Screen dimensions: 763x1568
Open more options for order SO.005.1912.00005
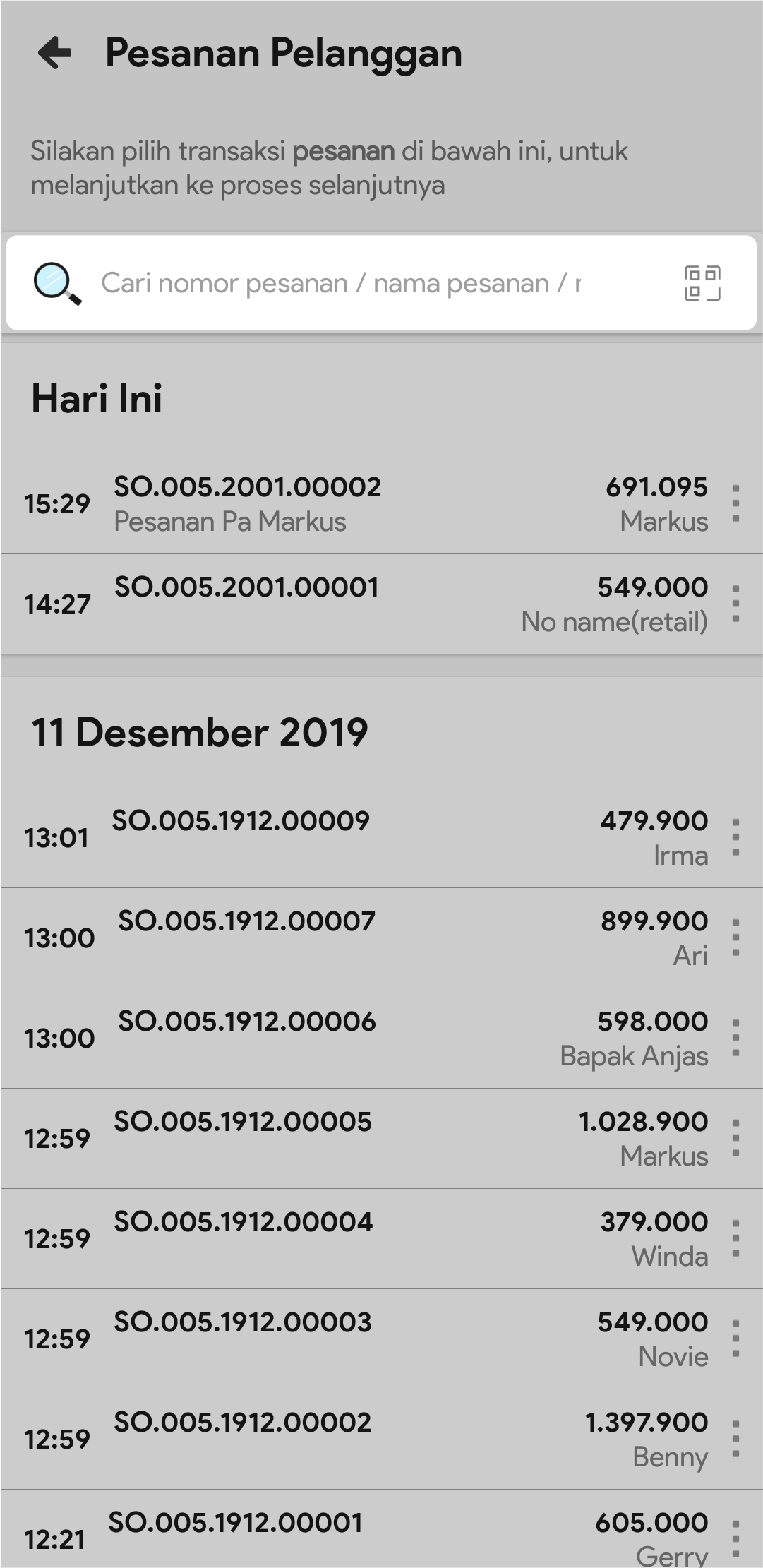[x=735, y=1139]
